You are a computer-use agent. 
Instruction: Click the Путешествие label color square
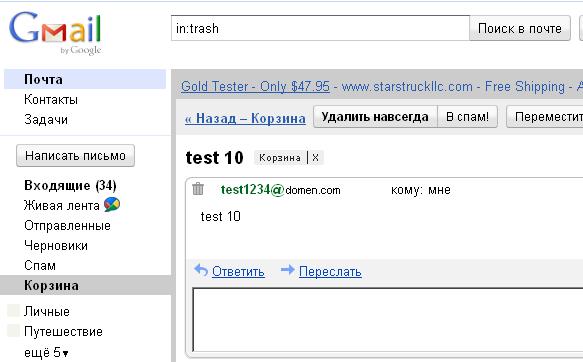pos(13,331)
